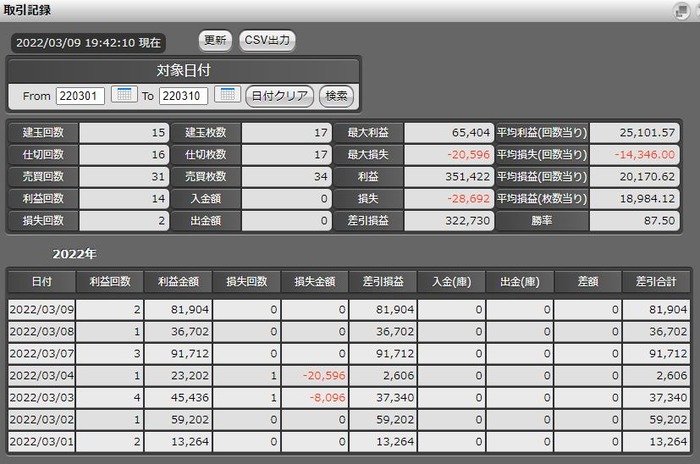Export data with CSV出力 button
Image resolution: width=700 pixels, height=464 pixels.
click(x=267, y=40)
